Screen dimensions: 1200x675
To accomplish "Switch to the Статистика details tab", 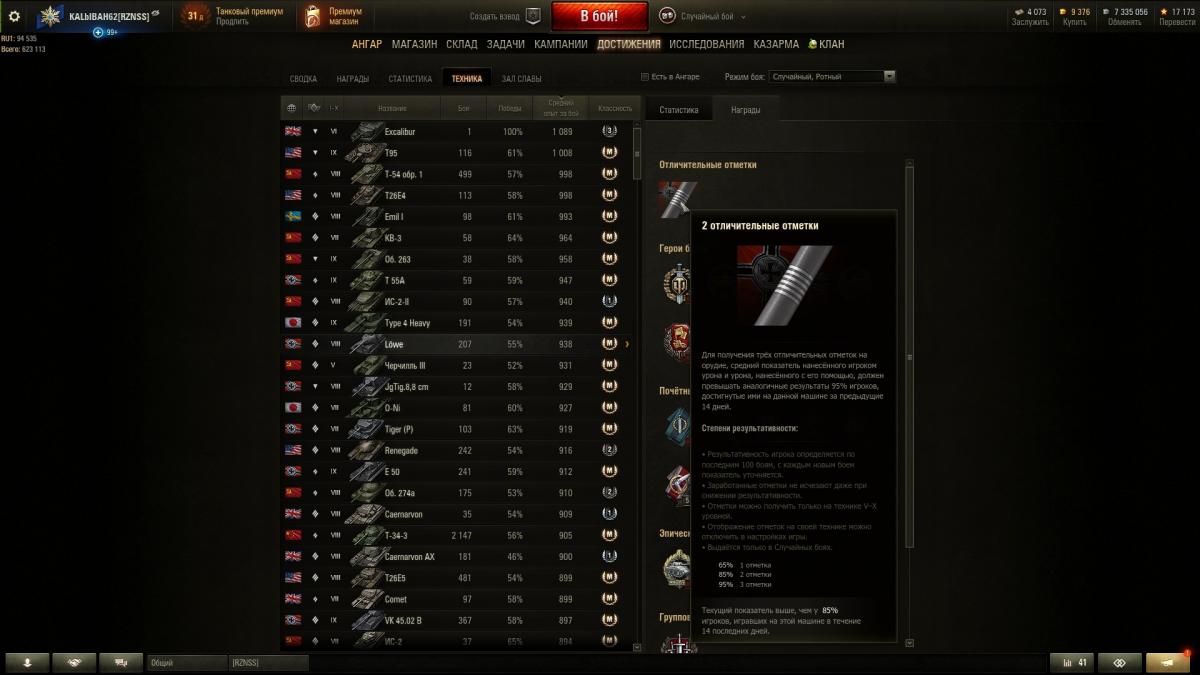I will pos(679,110).
